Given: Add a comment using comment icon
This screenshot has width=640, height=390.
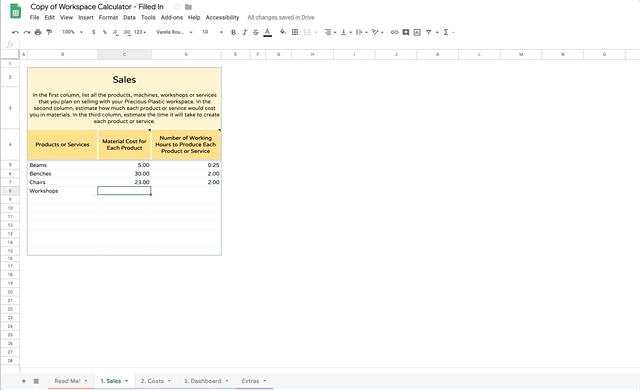Looking at the screenshot, I should pyautogui.click(x=406, y=32).
